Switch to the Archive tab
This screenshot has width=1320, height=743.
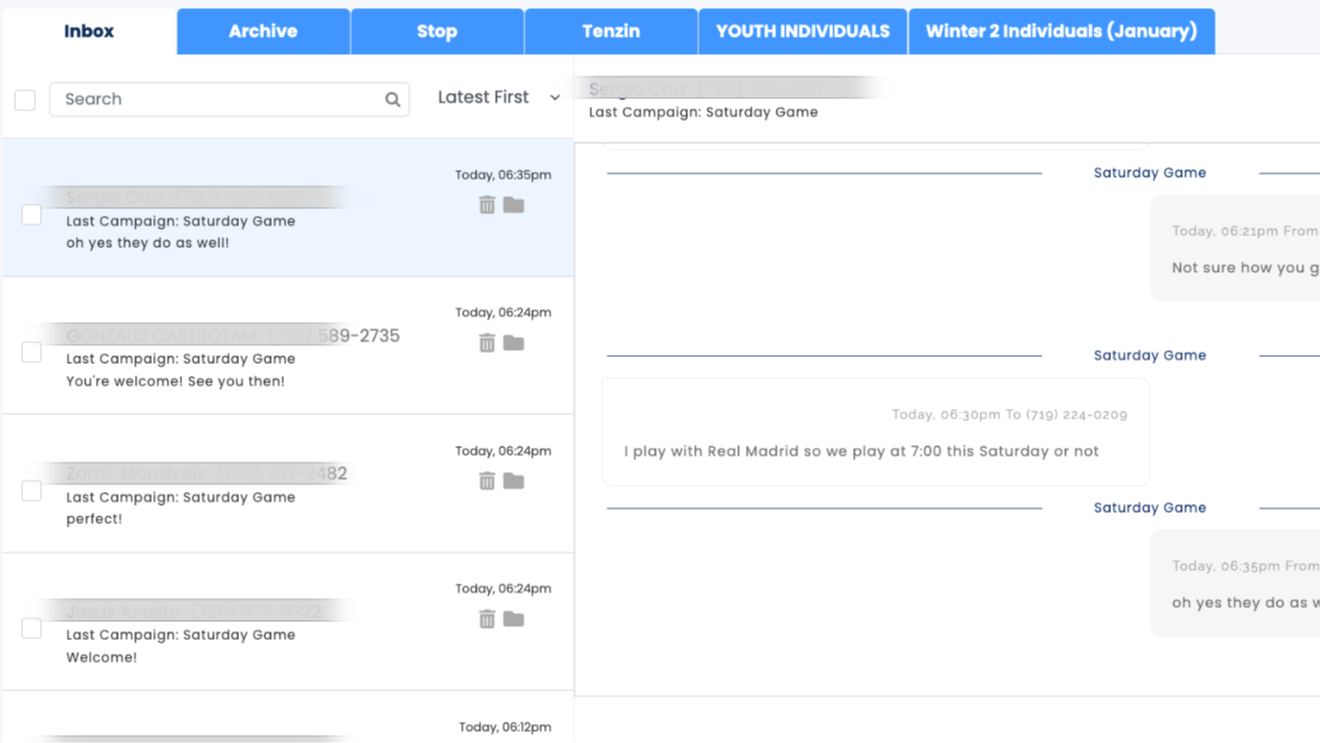(x=263, y=31)
